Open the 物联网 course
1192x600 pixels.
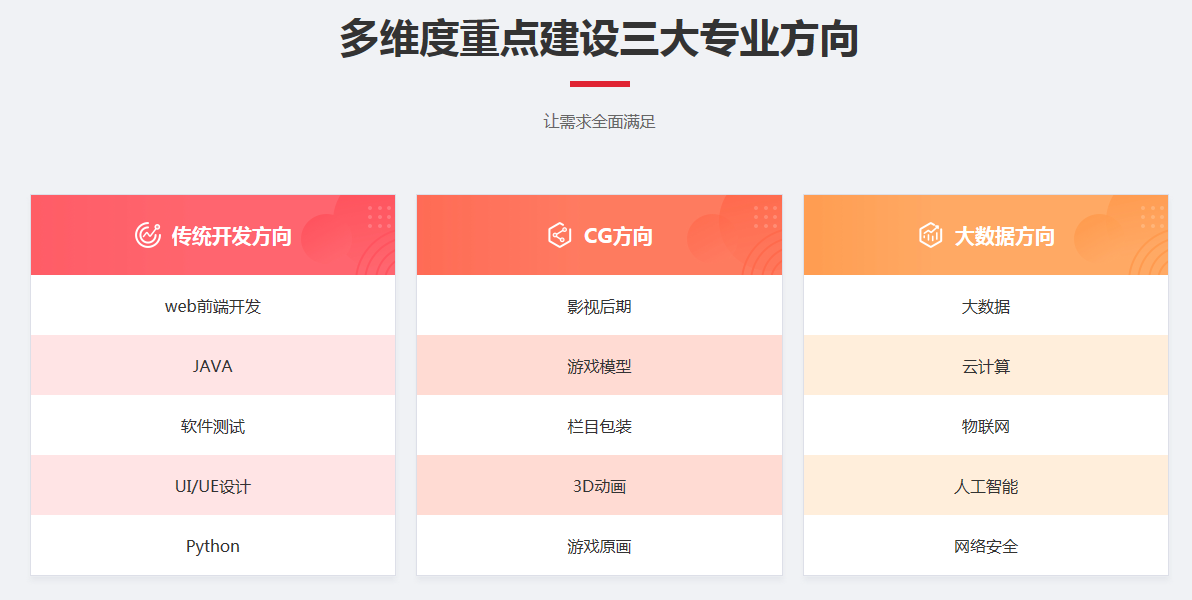(x=986, y=426)
